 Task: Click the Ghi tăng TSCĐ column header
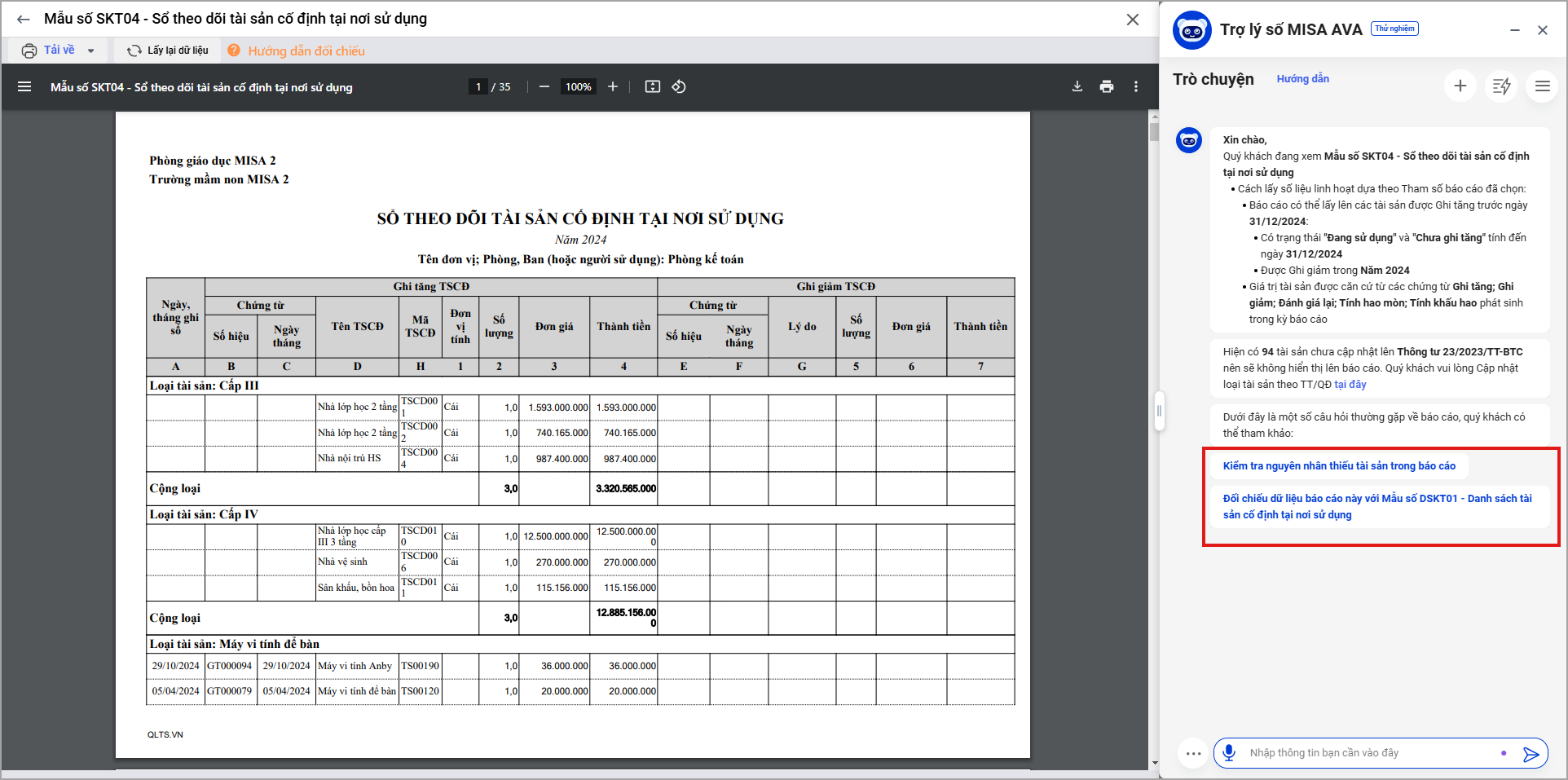(431, 287)
